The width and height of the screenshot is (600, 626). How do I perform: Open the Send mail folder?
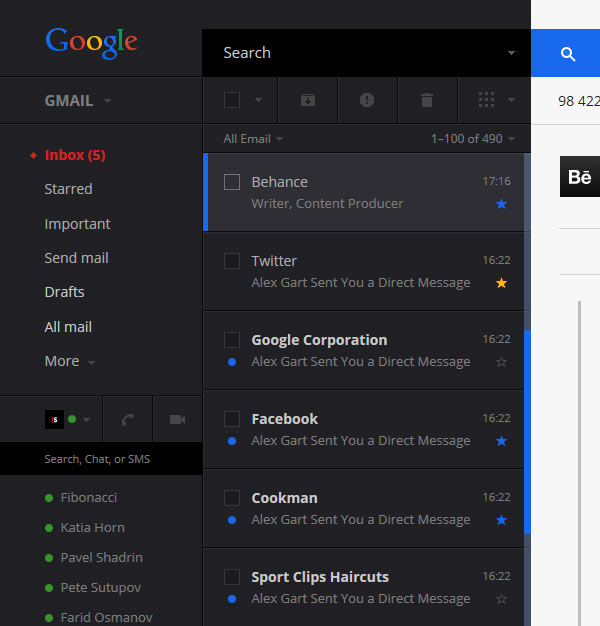(x=76, y=258)
